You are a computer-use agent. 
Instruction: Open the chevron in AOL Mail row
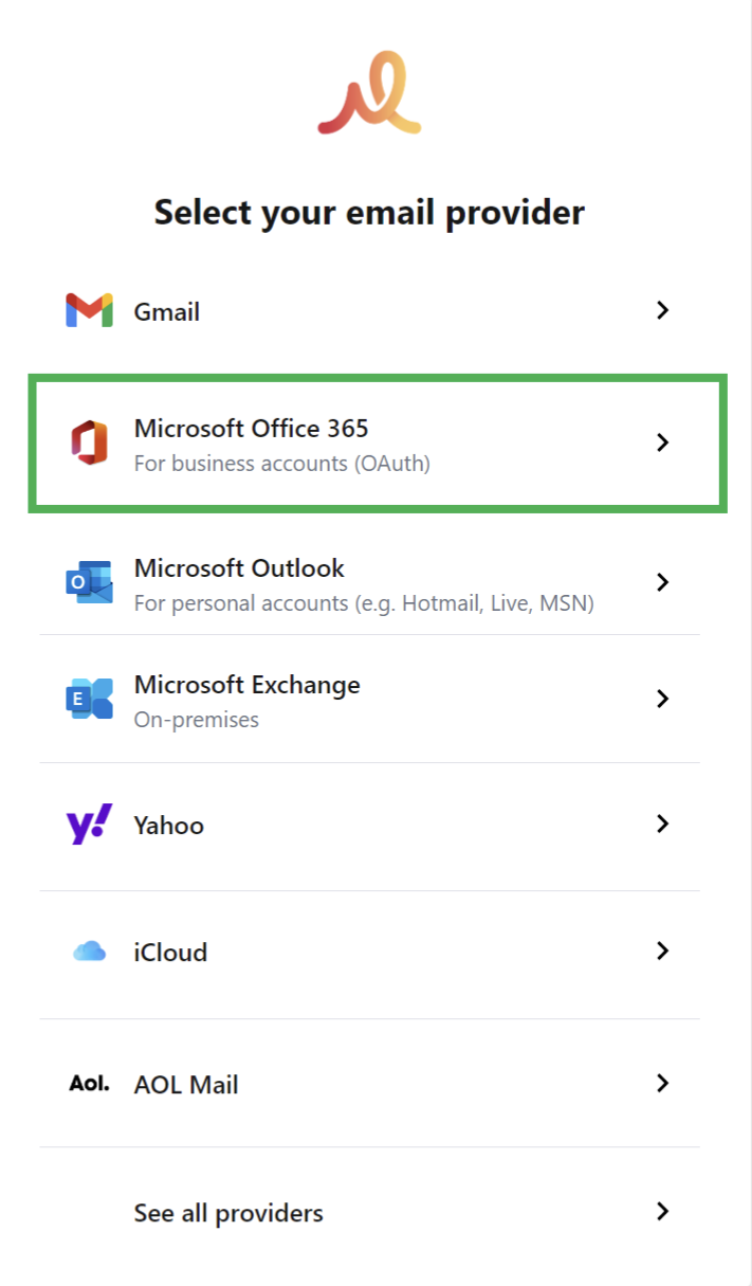coord(662,1083)
